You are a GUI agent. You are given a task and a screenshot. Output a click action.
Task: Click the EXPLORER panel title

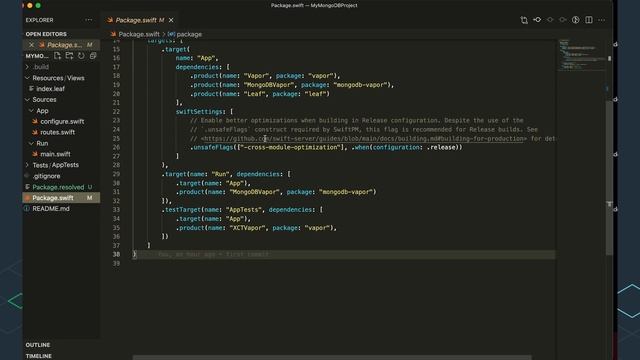click(39, 20)
